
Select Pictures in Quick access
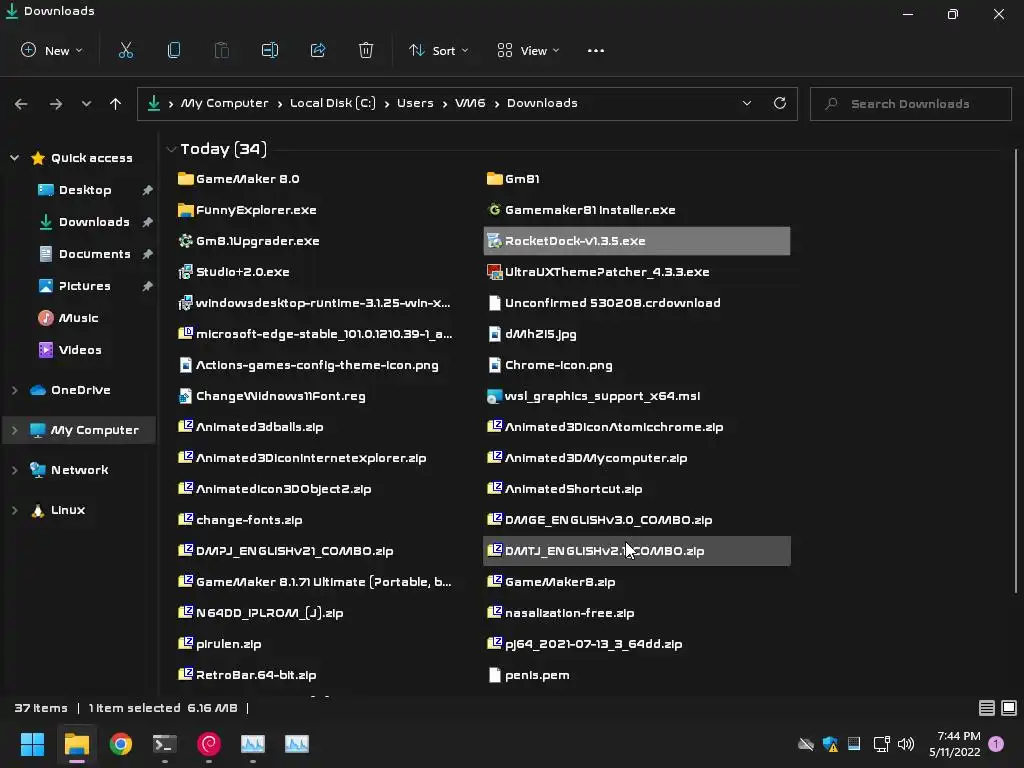84,286
